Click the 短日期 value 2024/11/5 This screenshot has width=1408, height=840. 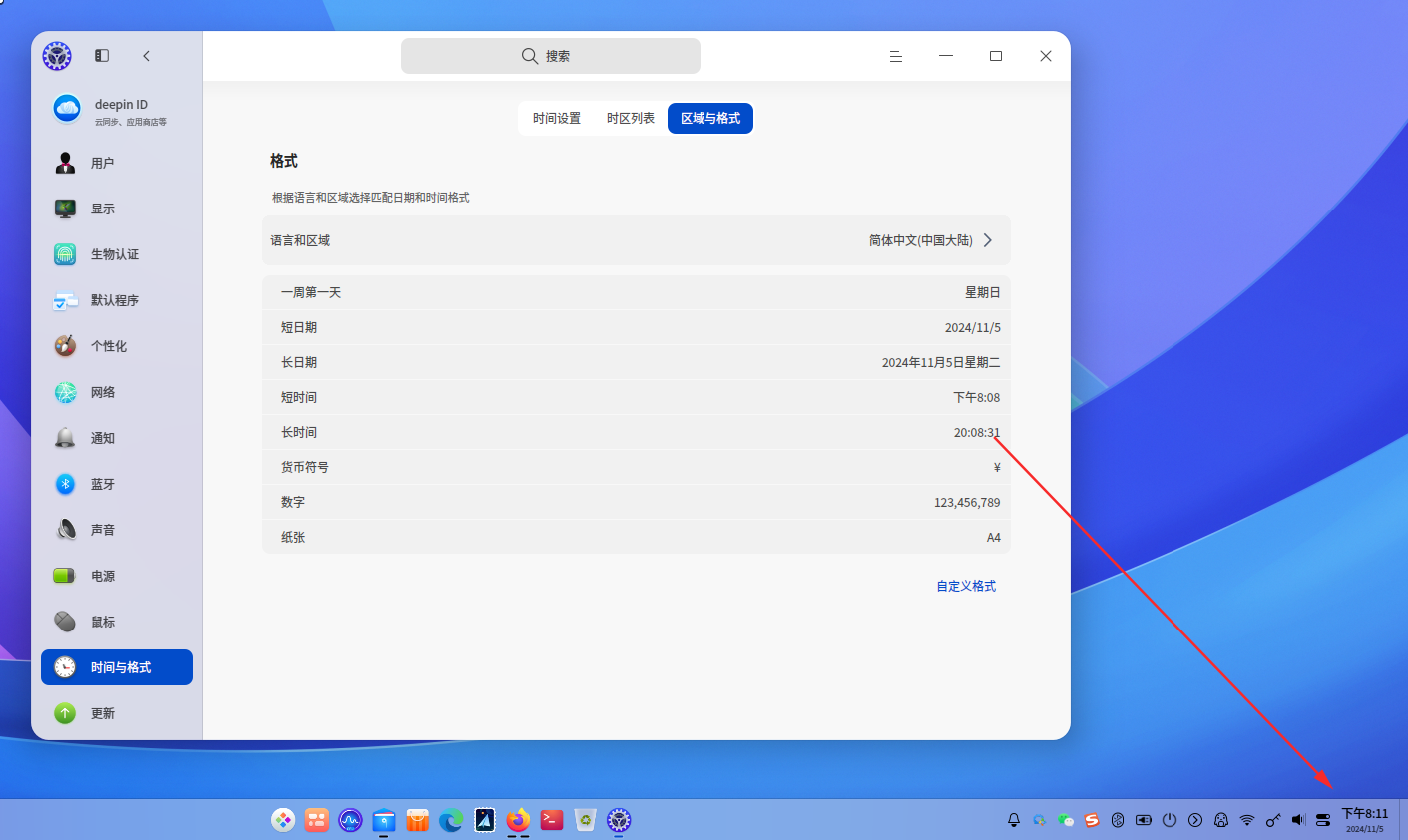973,327
